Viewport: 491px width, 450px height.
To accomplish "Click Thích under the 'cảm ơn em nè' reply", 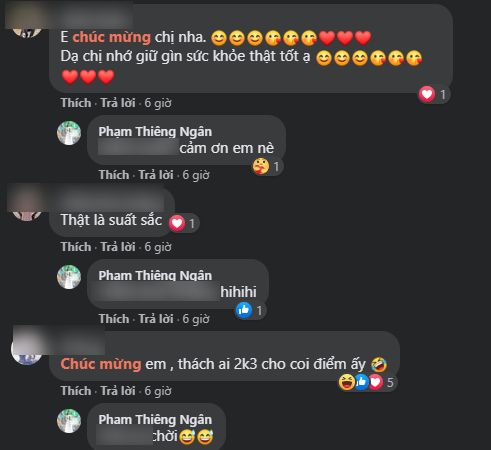I will [114, 175].
